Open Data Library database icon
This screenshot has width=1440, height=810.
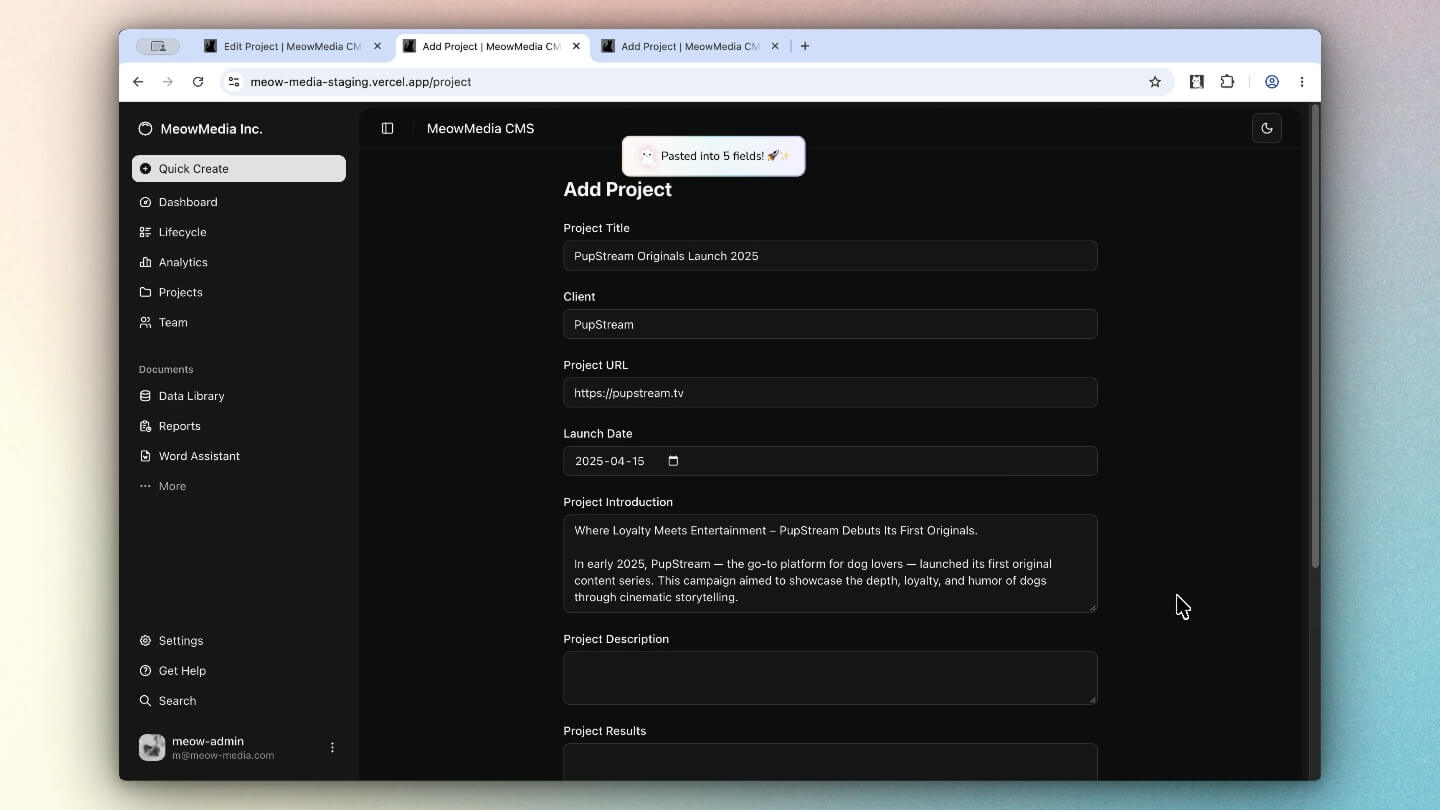[x=146, y=396]
